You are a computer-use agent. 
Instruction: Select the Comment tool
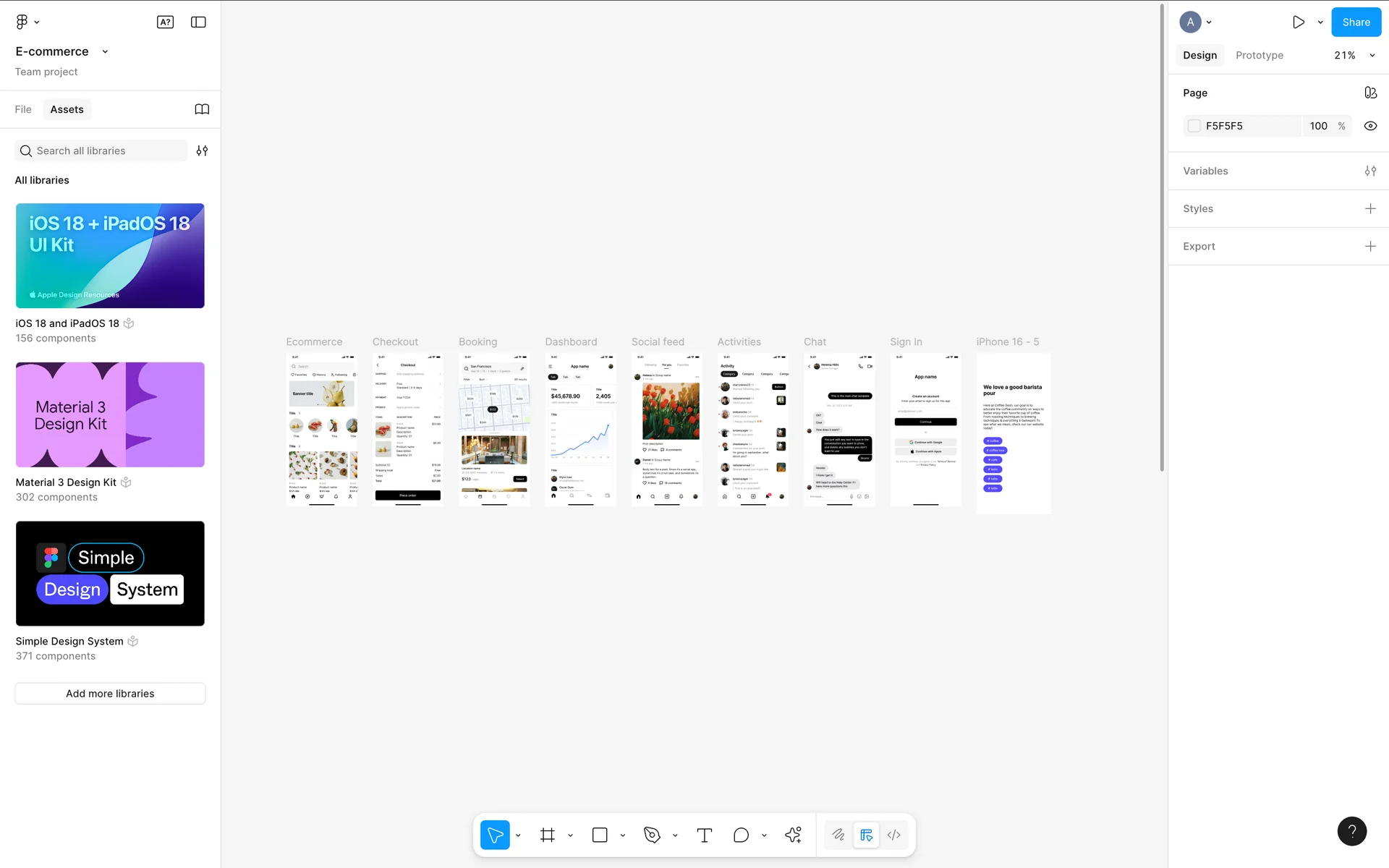pos(741,835)
